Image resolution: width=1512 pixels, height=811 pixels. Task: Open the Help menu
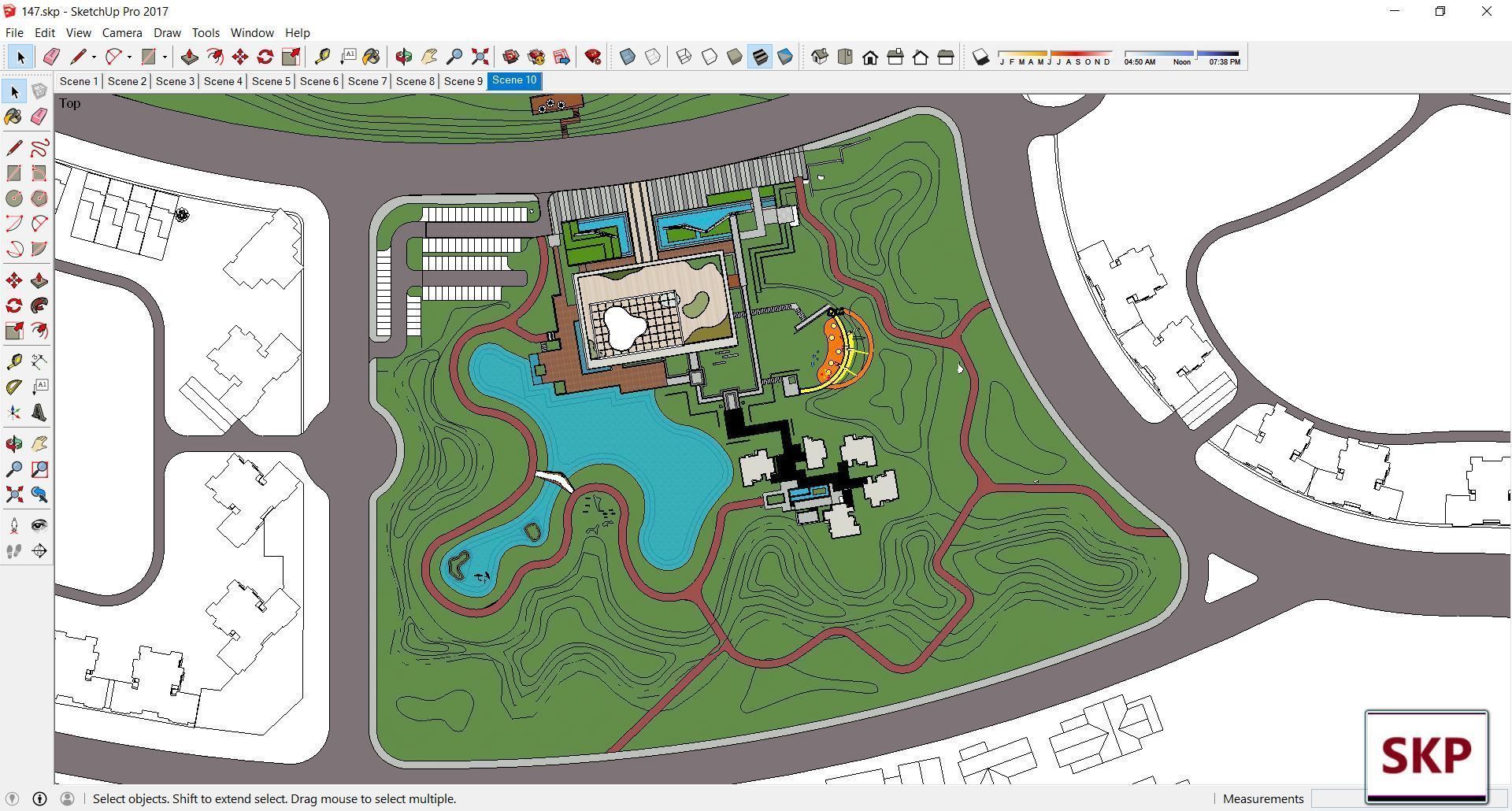297,32
